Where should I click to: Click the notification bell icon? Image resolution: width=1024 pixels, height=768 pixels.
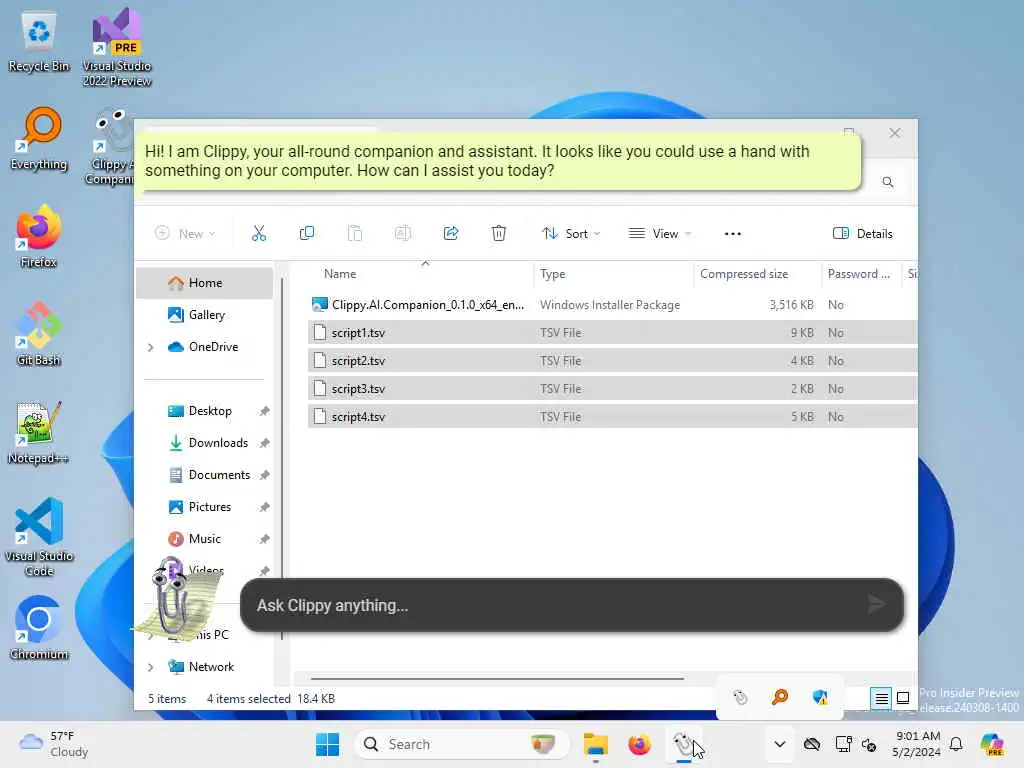tap(956, 744)
